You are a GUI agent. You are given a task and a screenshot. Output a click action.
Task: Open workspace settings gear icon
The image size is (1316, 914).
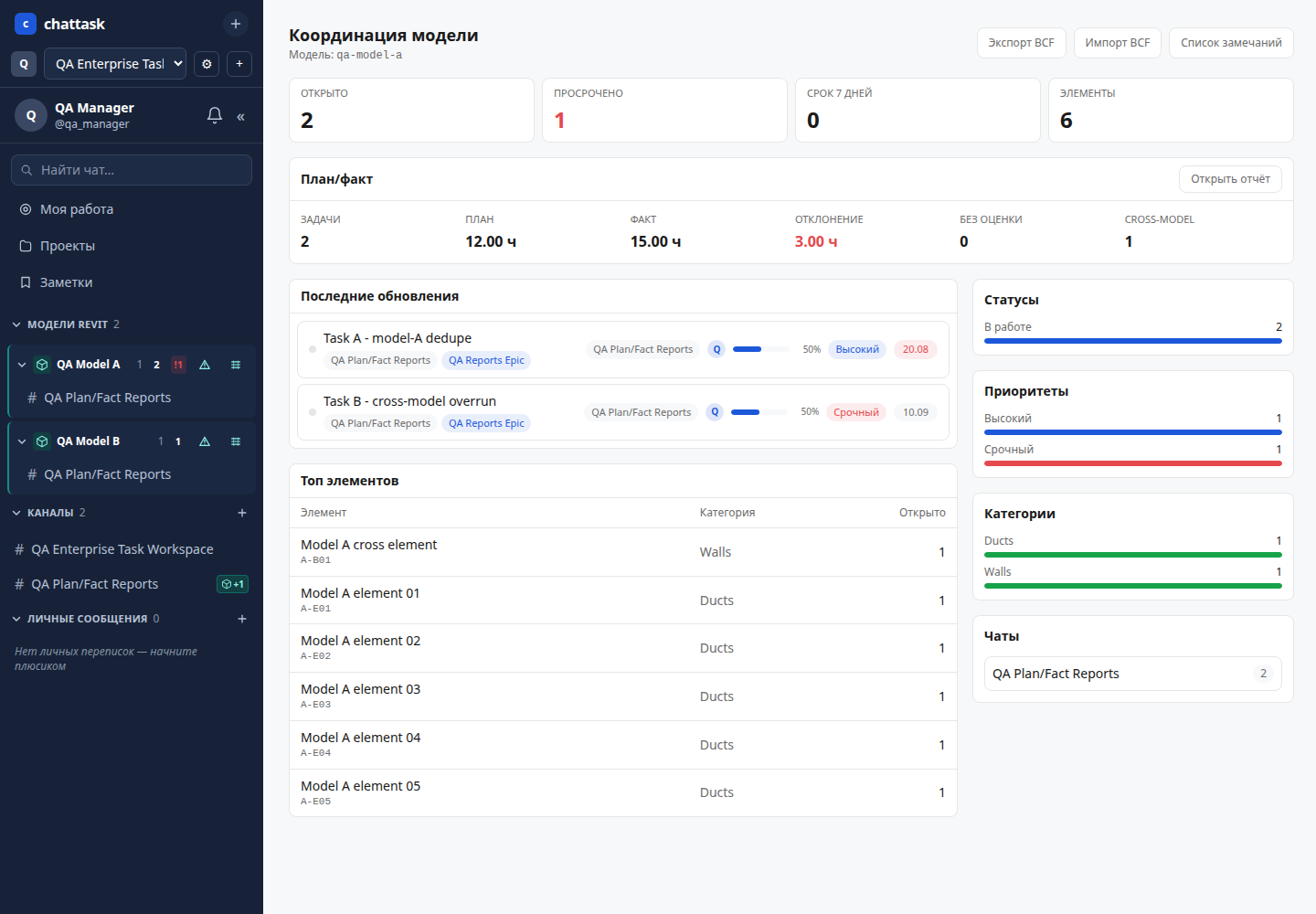(207, 64)
